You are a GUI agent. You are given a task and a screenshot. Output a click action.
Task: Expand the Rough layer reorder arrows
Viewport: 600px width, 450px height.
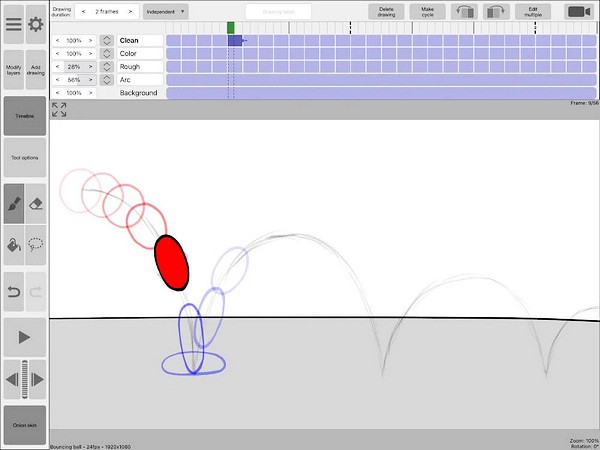point(106,67)
